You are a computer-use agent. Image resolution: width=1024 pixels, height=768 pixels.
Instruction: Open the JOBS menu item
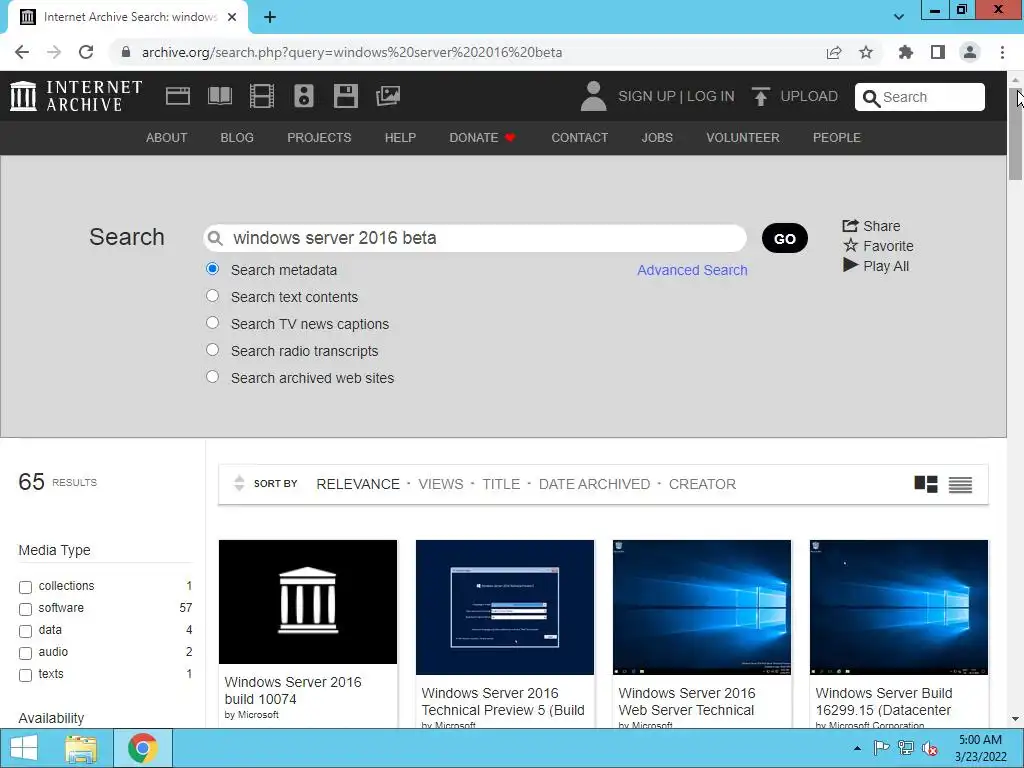[x=657, y=138]
